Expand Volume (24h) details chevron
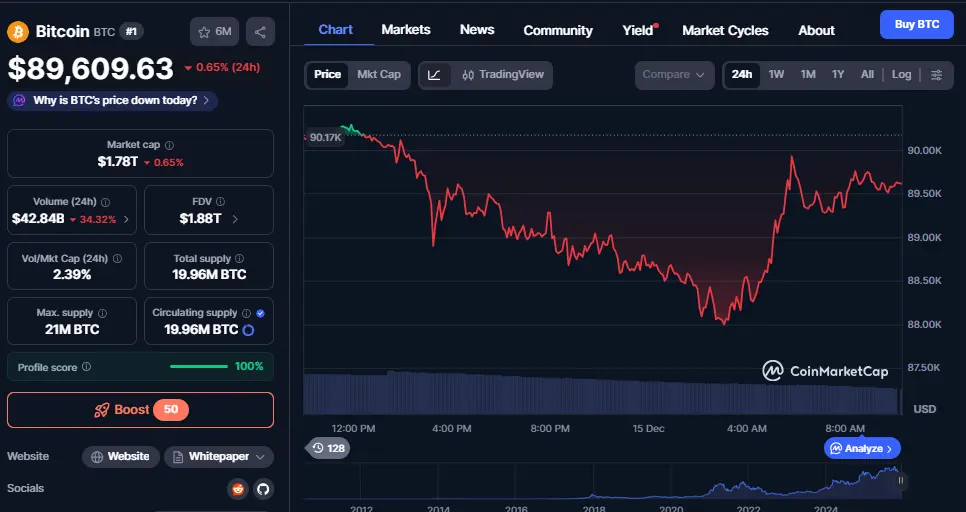Viewport: 966px width, 512px height. point(127,219)
